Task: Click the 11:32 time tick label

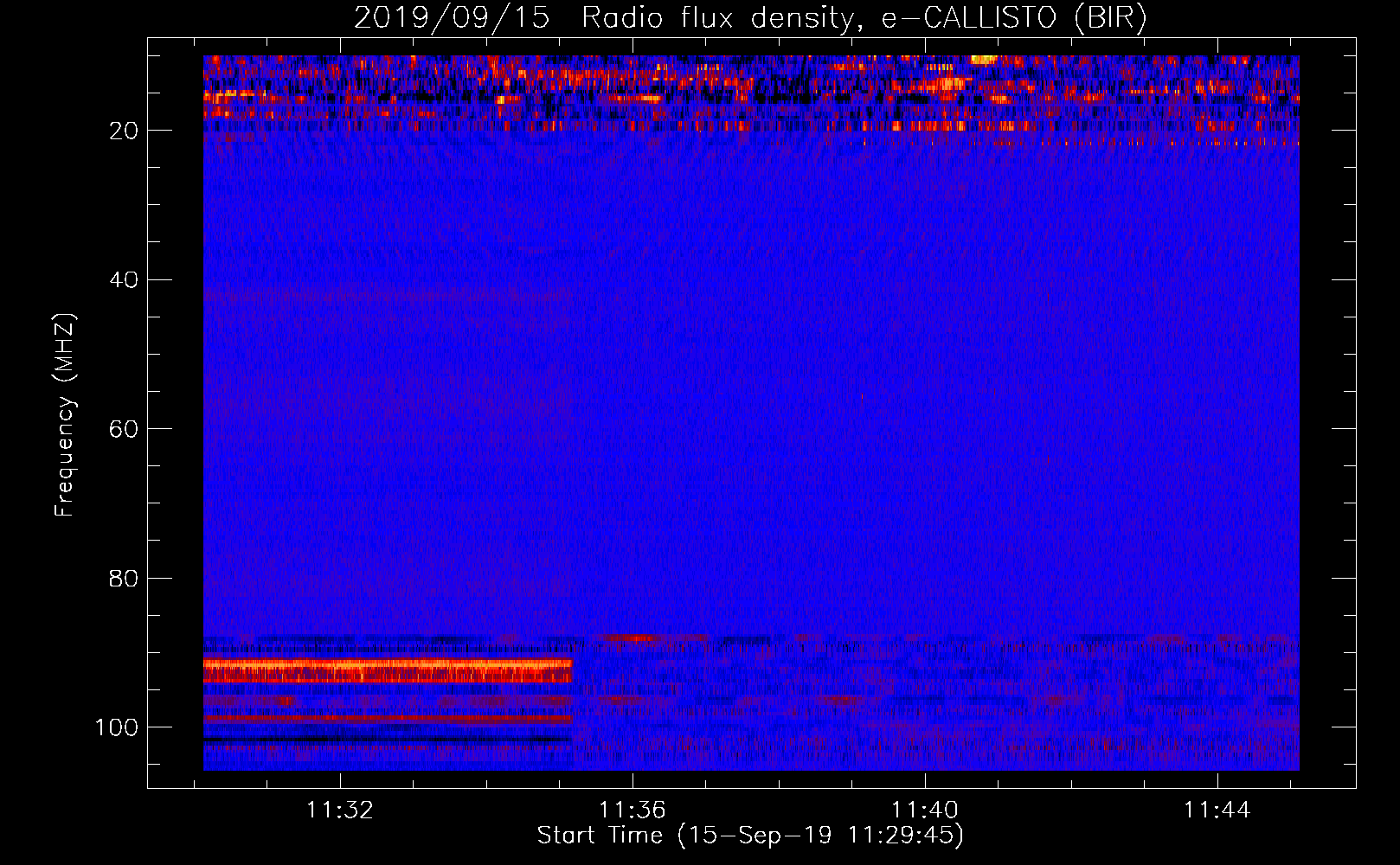Action: point(340,810)
